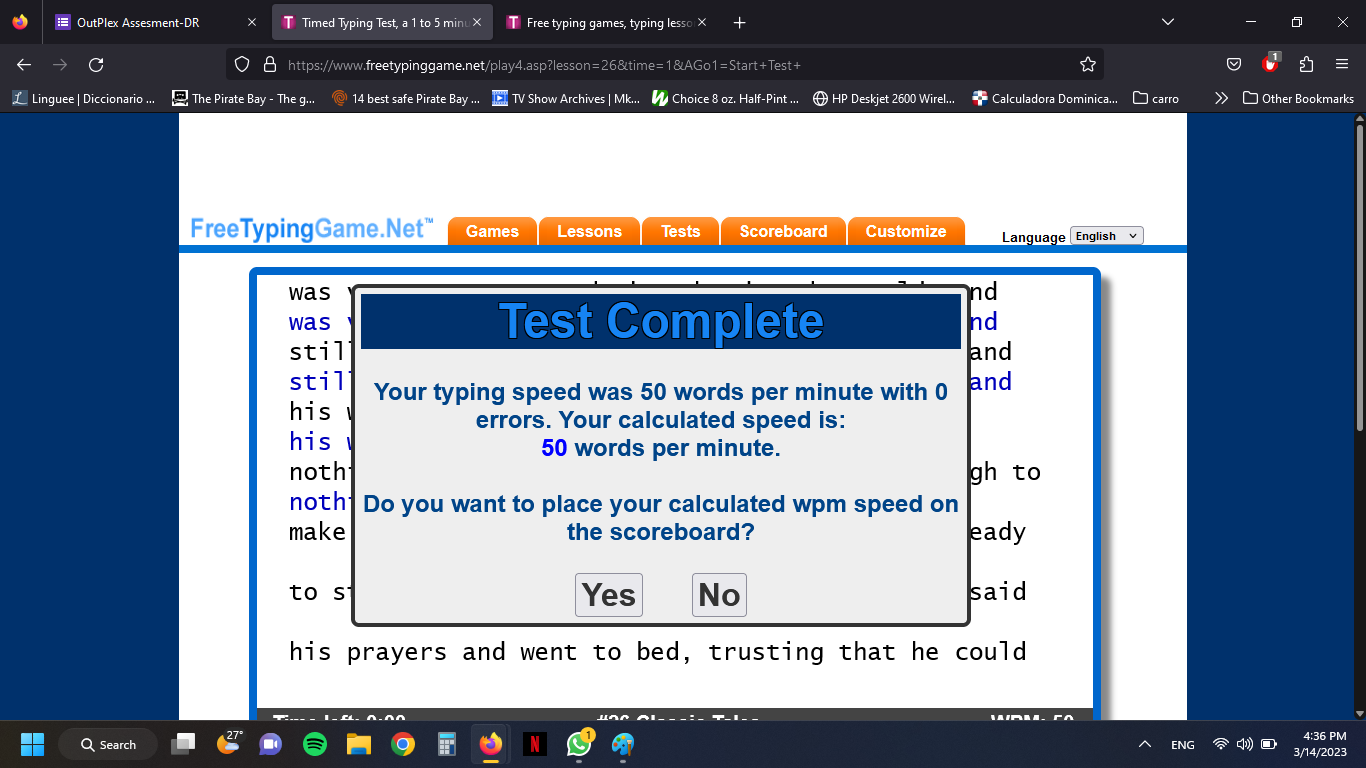The height and width of the screenshot is (768, 1366).
Task: Launch Paint from the taskbar
Action: (623, 744)
